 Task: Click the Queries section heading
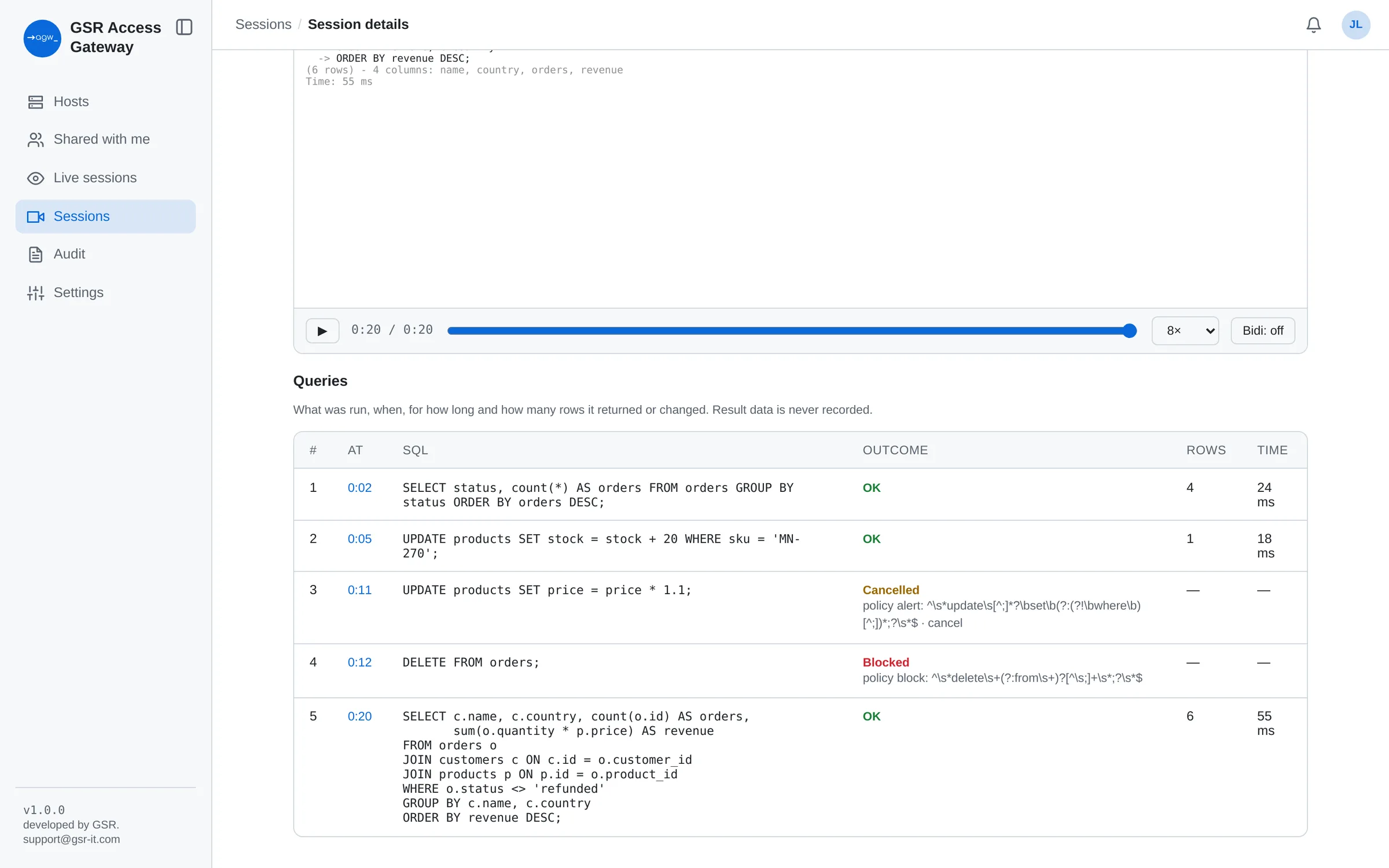pyautogui.click(x=320, y=381)
